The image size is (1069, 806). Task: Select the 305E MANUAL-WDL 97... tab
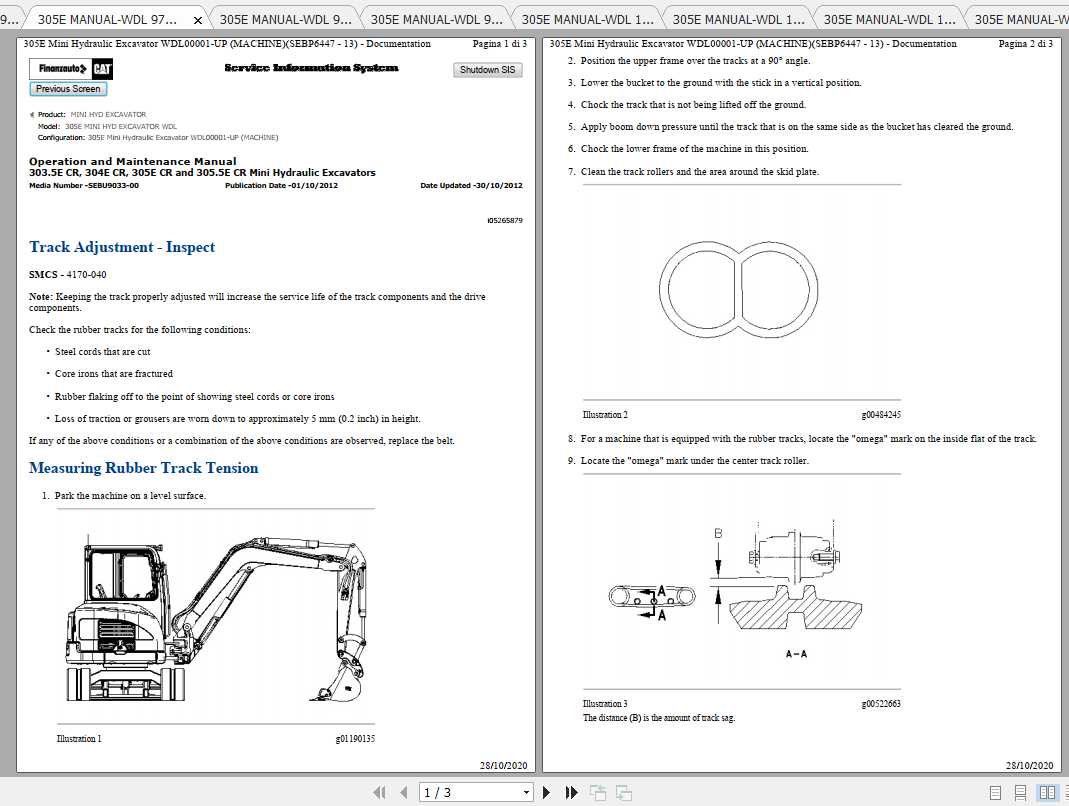pyautogui.click(x=107, y=19)
